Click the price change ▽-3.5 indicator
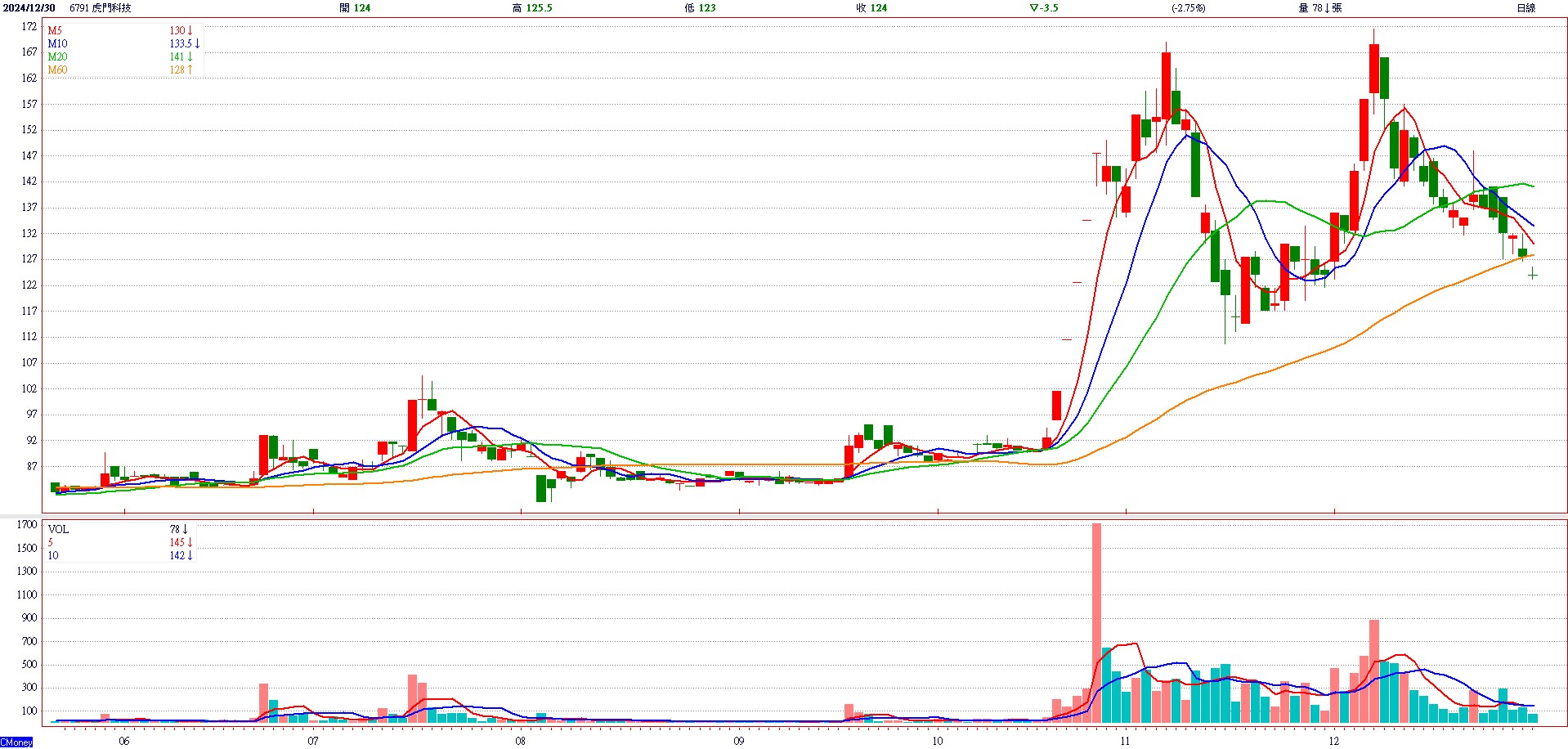 (x=1044, y=8)
